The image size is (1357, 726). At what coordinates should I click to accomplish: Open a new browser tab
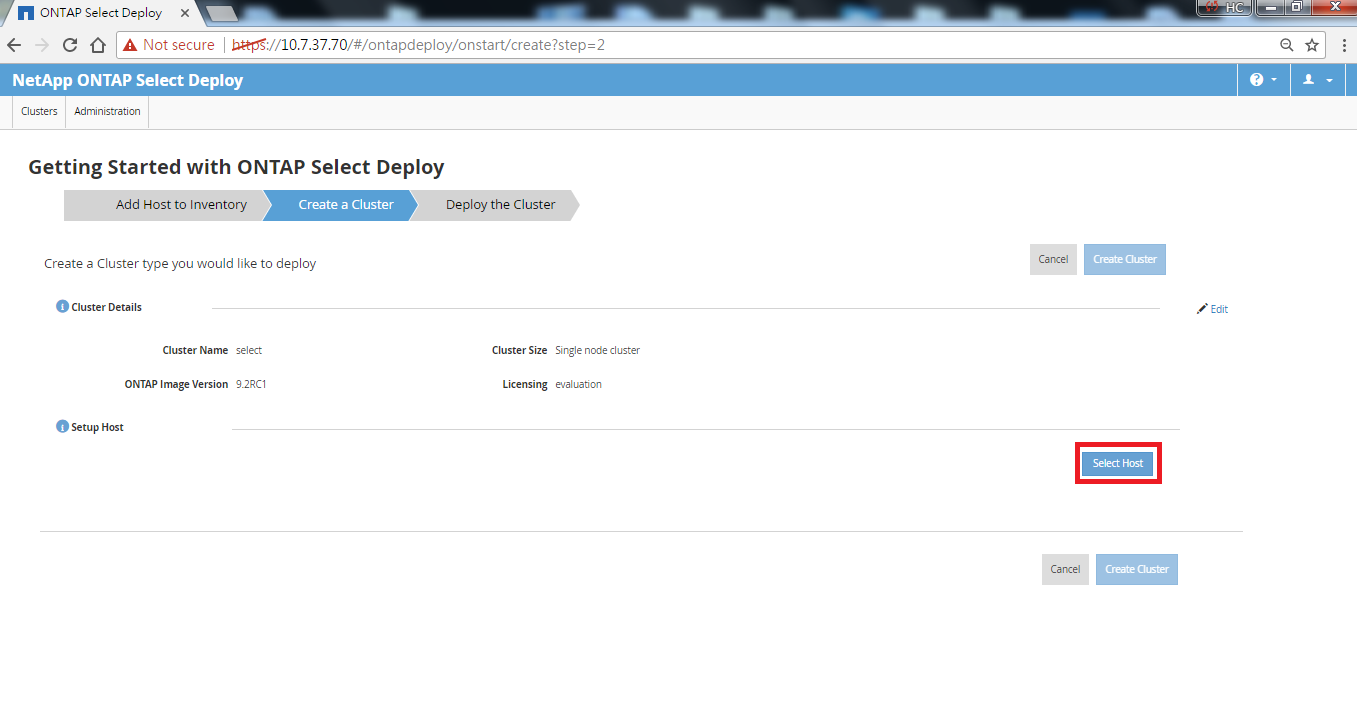click(x=221, y=14)
